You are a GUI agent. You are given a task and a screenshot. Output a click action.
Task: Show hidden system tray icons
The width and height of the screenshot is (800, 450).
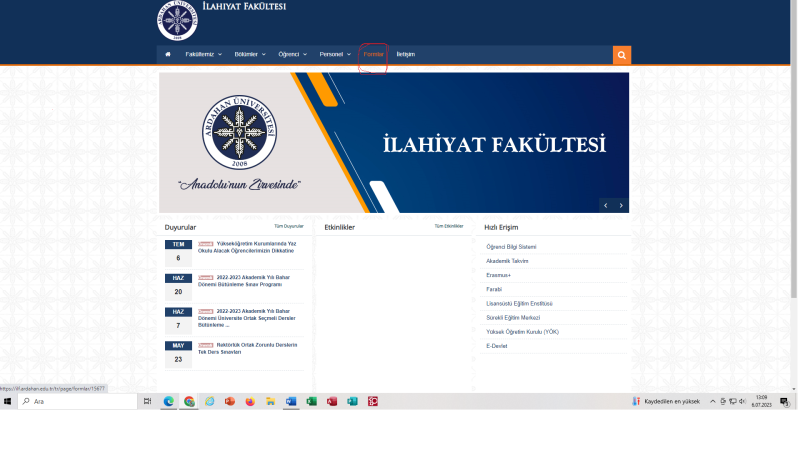713,402
